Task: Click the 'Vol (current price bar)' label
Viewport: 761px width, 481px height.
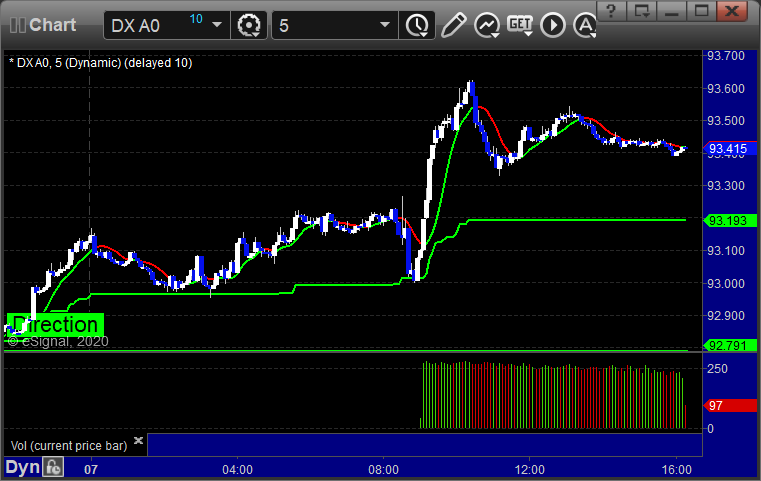Action: [69, 446]
